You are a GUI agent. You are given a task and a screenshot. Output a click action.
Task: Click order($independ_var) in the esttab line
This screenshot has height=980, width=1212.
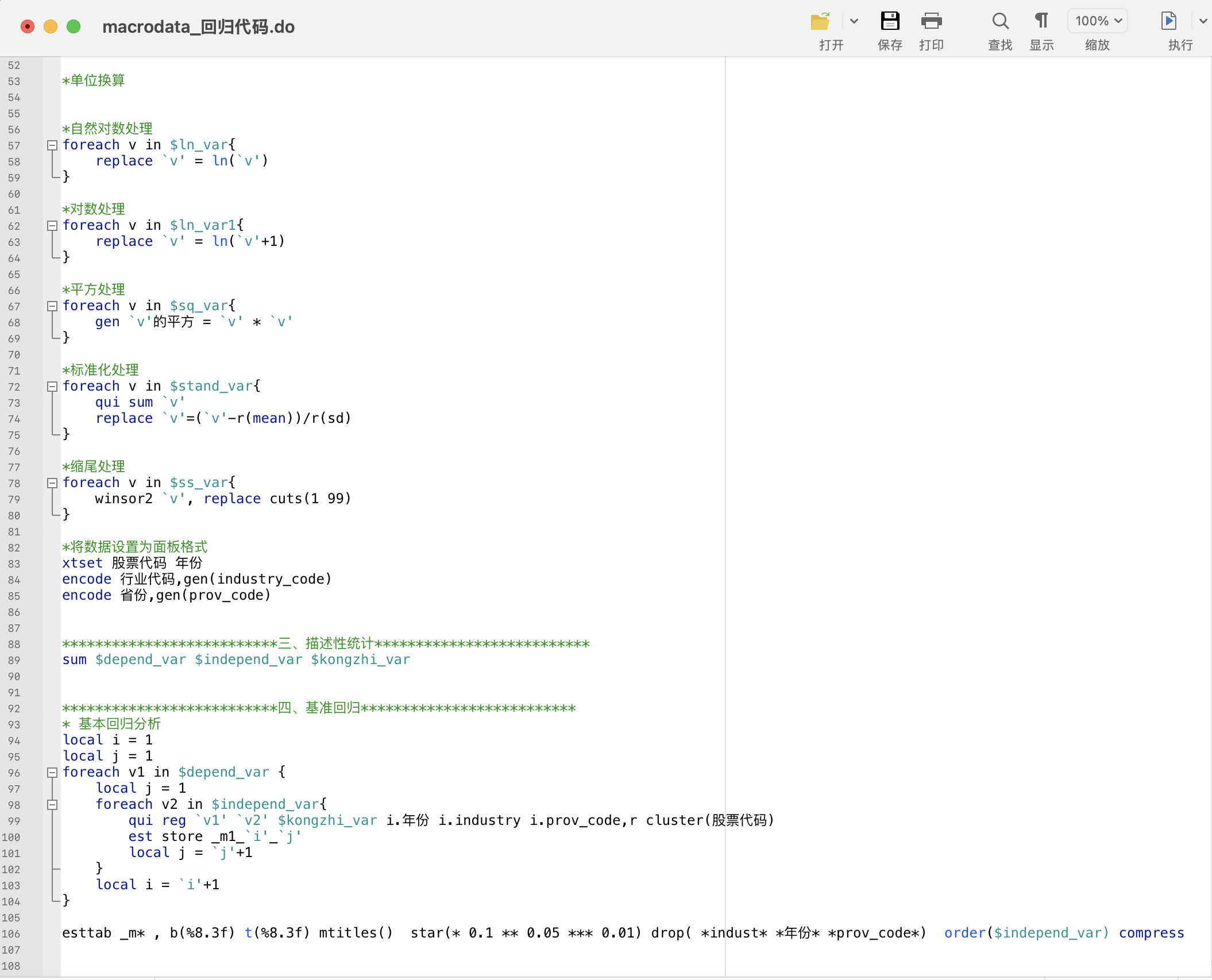pos(1026,933)
